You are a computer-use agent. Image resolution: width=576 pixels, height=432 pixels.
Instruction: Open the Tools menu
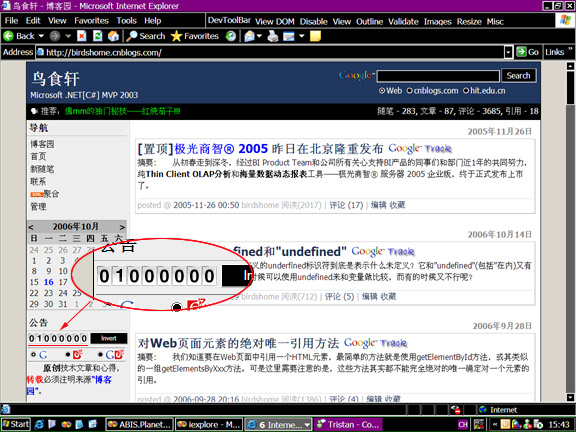[x=126, y=21]
